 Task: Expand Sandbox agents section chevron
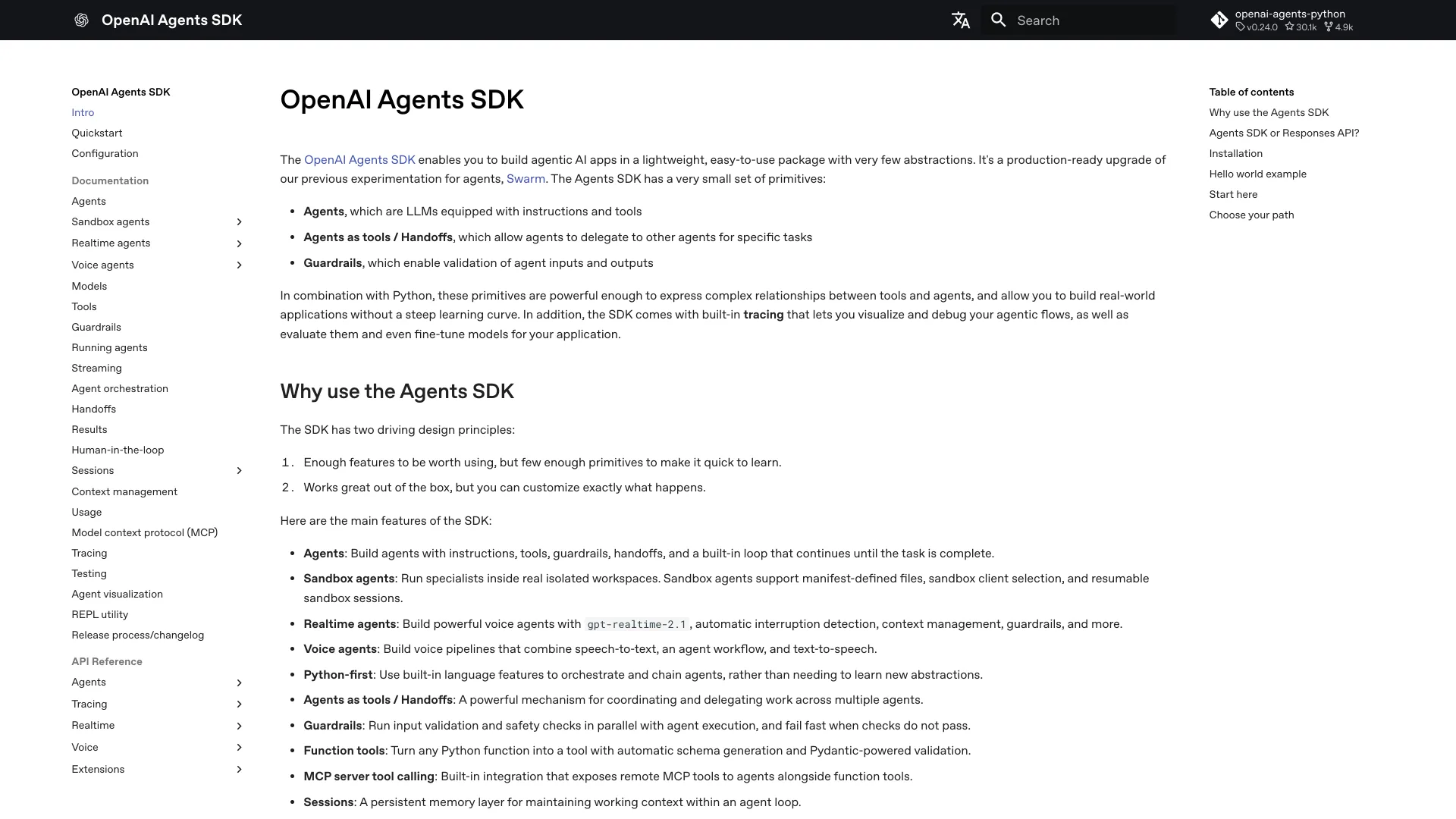pos(239,222)
